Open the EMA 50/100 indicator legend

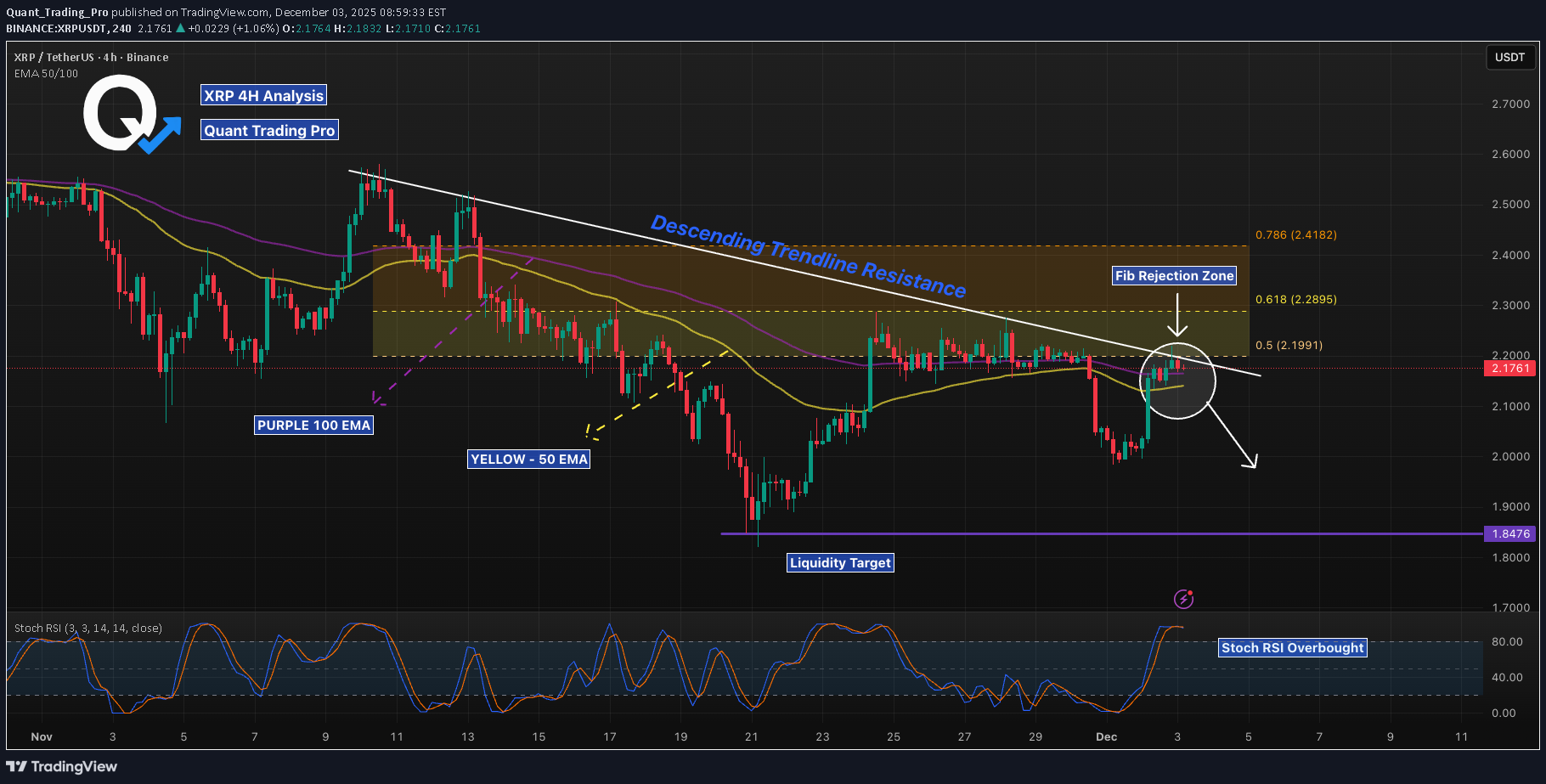(x=44, y=74)
